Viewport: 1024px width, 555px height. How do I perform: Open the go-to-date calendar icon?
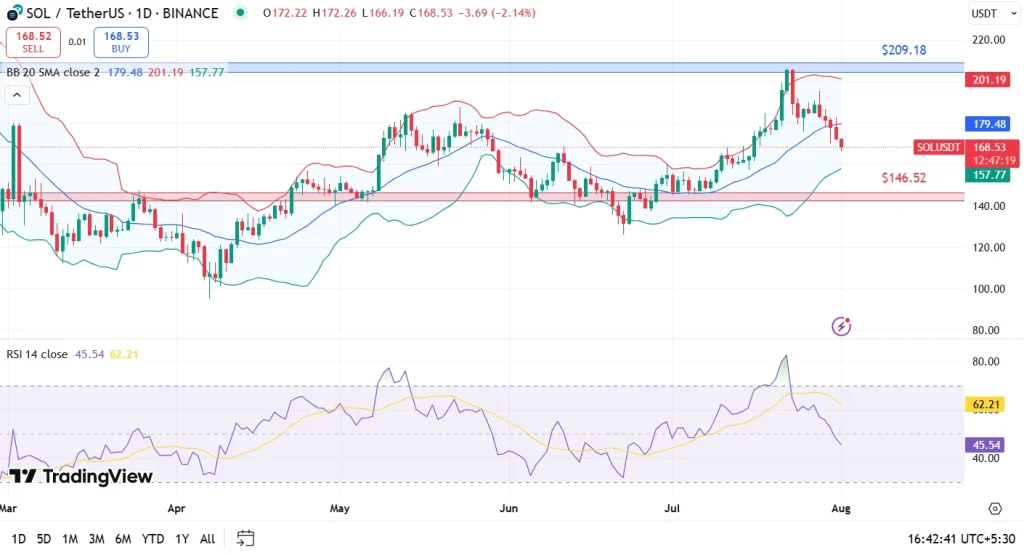[246, 538]
